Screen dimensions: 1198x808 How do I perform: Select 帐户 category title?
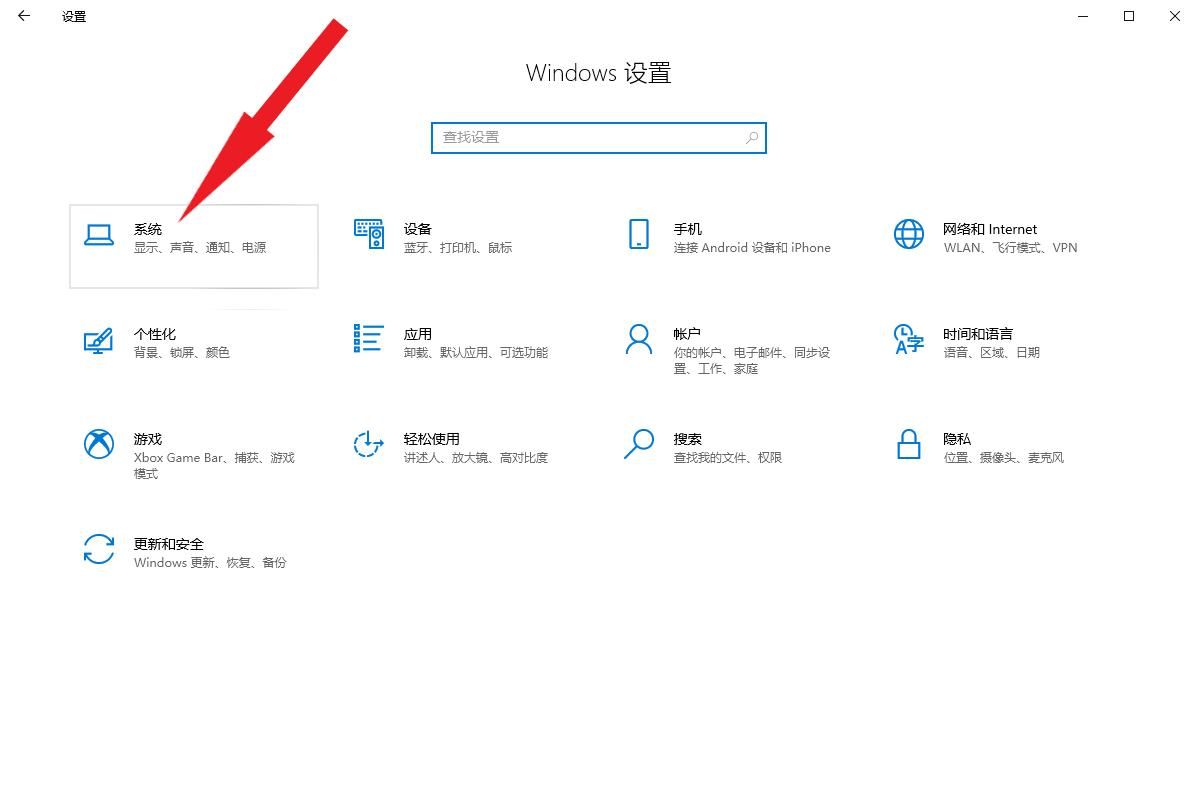pos(687,334)
